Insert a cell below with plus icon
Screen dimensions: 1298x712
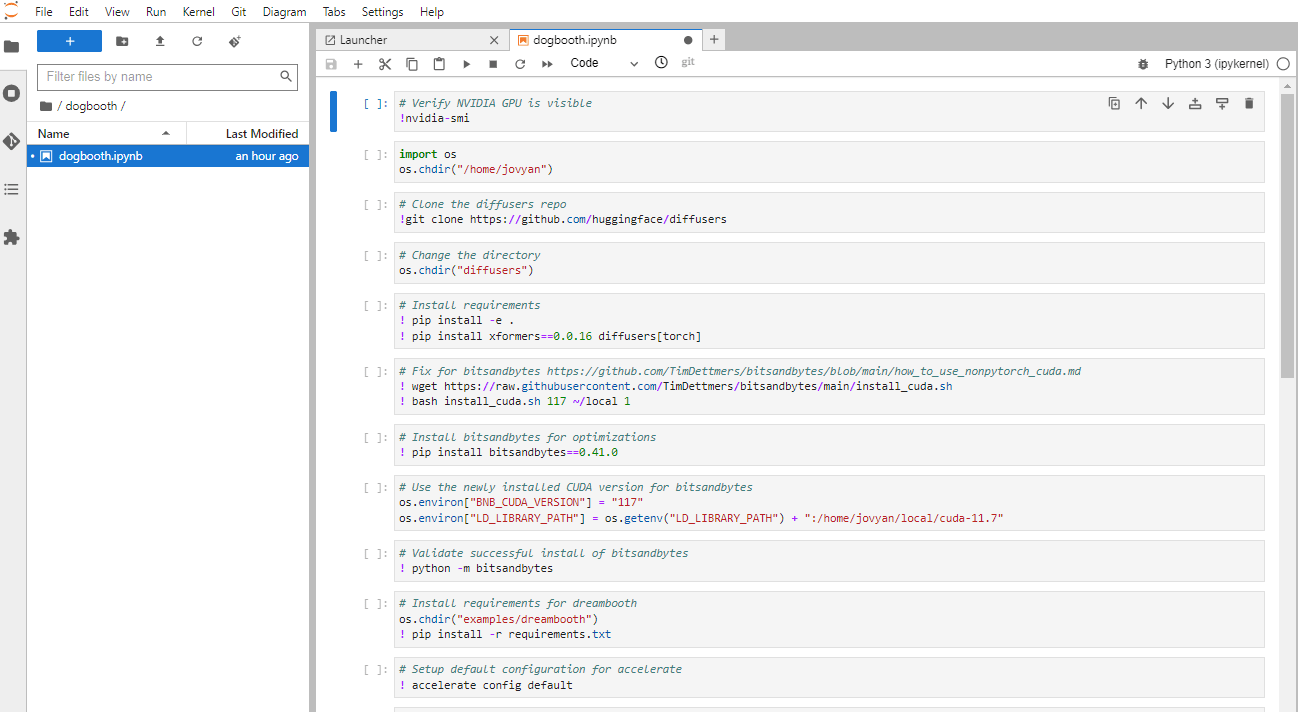pos(358,63)
